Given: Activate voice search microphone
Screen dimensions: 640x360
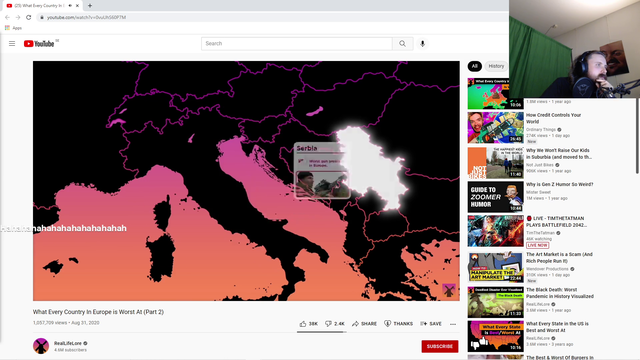Looking at the screenshot, I should [x=422, y=44].
